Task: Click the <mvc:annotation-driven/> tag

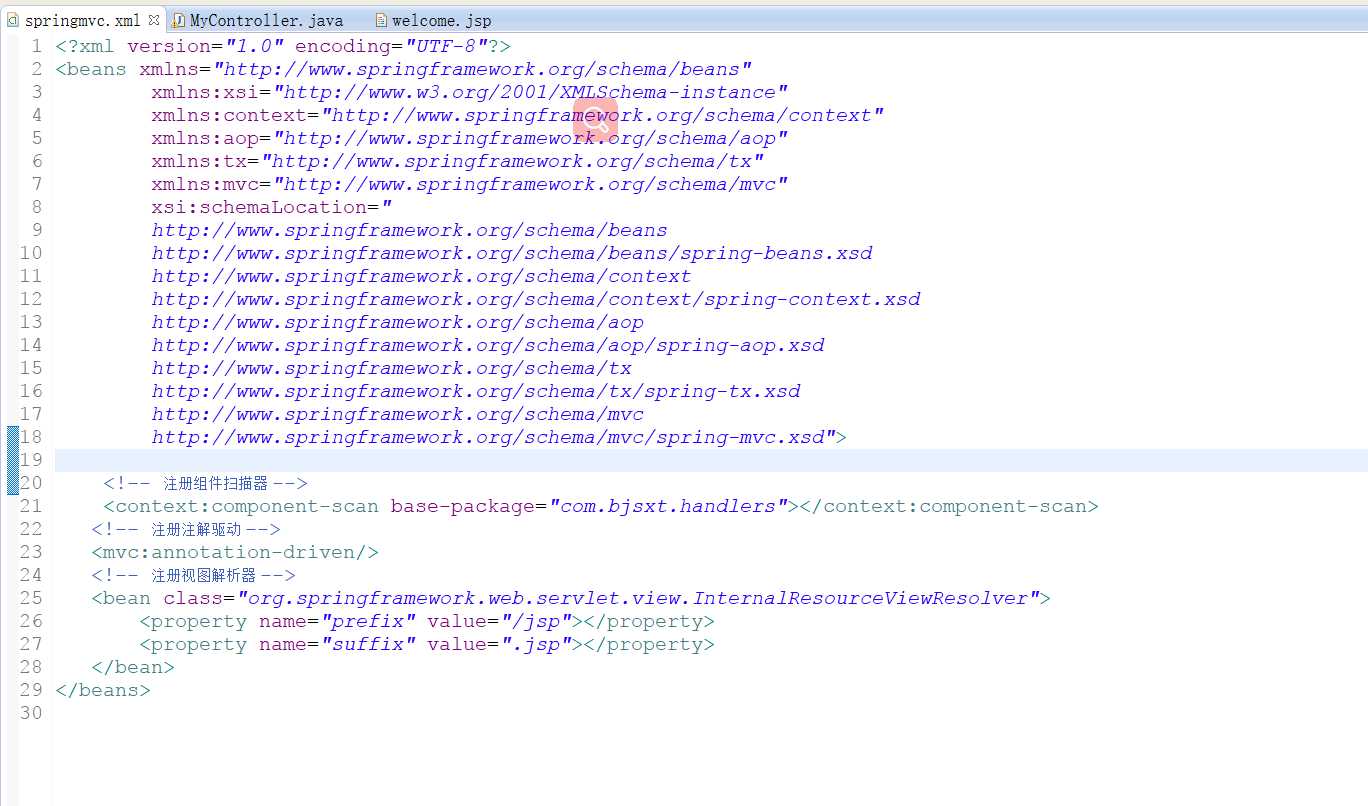Action: [x=235, y=552]
